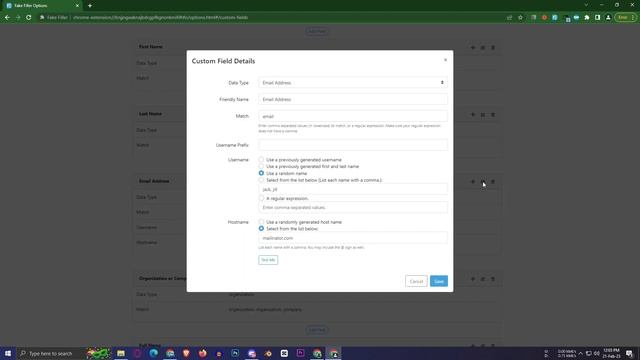Share this page icon in address bar
The height and width of the screenshot is (360, 640).
(509, 18)
